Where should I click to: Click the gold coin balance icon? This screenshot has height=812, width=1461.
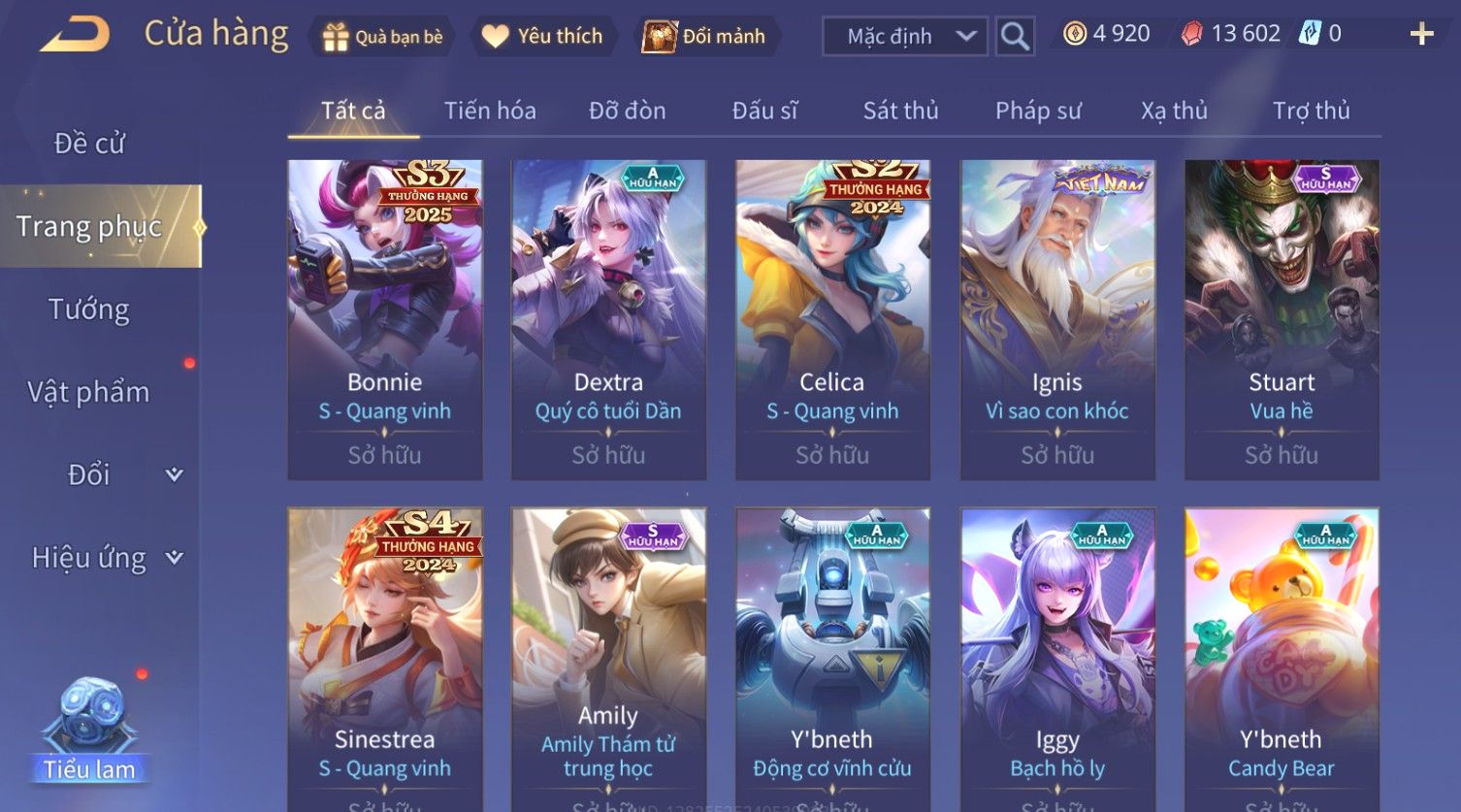(1074, 34)
